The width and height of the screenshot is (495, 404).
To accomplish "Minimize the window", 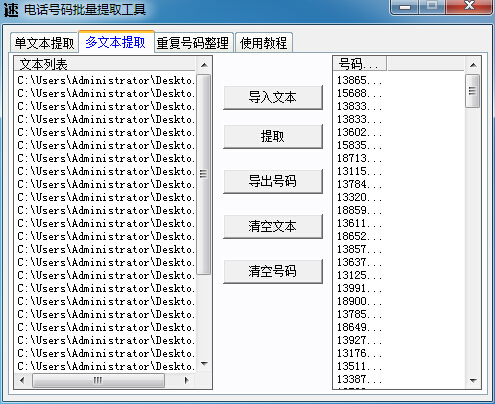I will [405, 7].
